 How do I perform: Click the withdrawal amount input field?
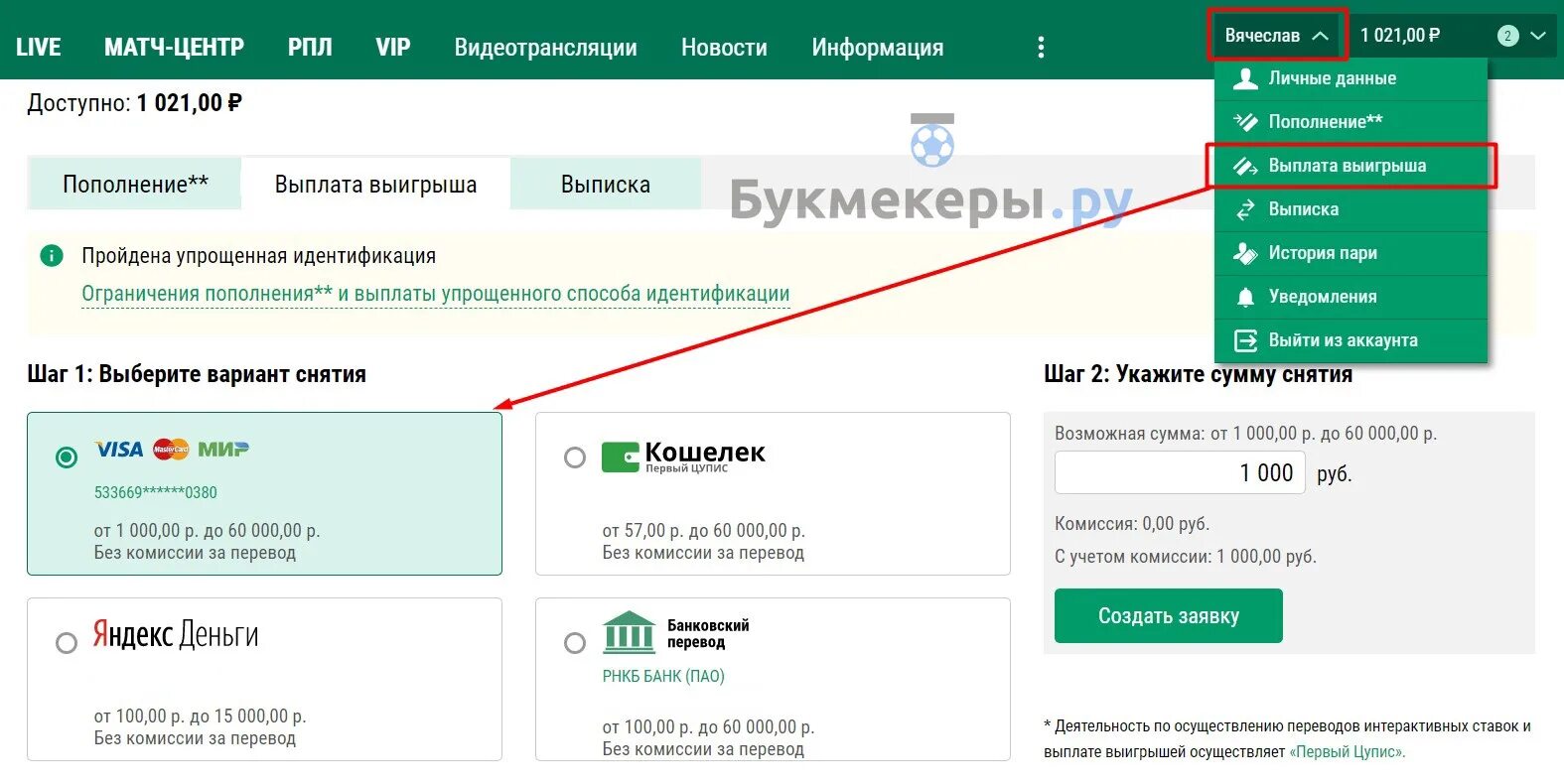(1180, 472)
